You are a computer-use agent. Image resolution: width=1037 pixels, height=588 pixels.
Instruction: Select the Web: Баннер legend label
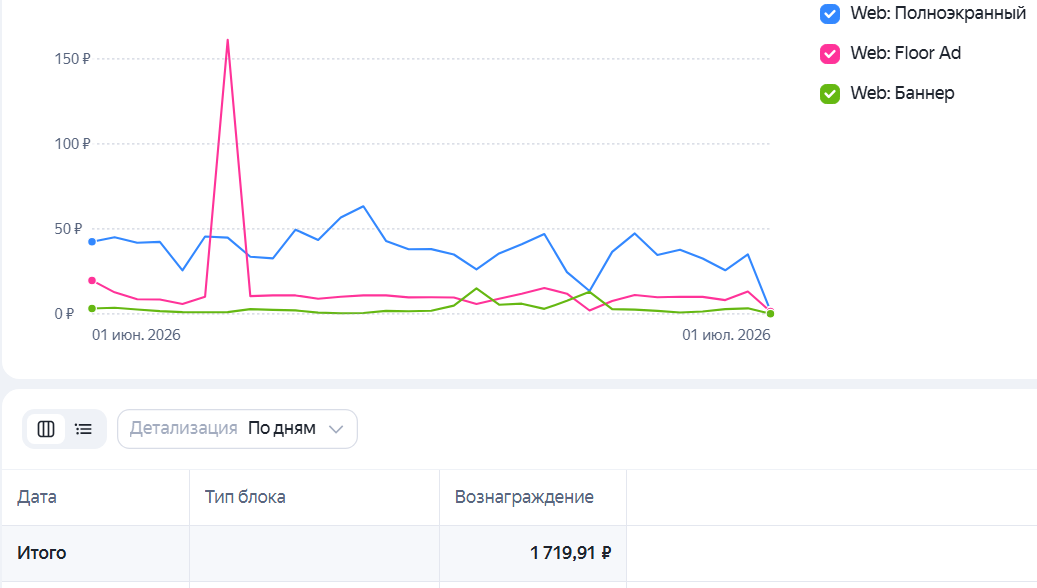coord(902,93)
